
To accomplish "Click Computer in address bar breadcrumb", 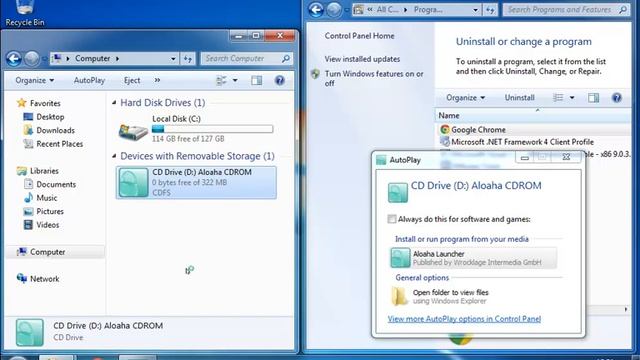I will [x=93, y=59].
